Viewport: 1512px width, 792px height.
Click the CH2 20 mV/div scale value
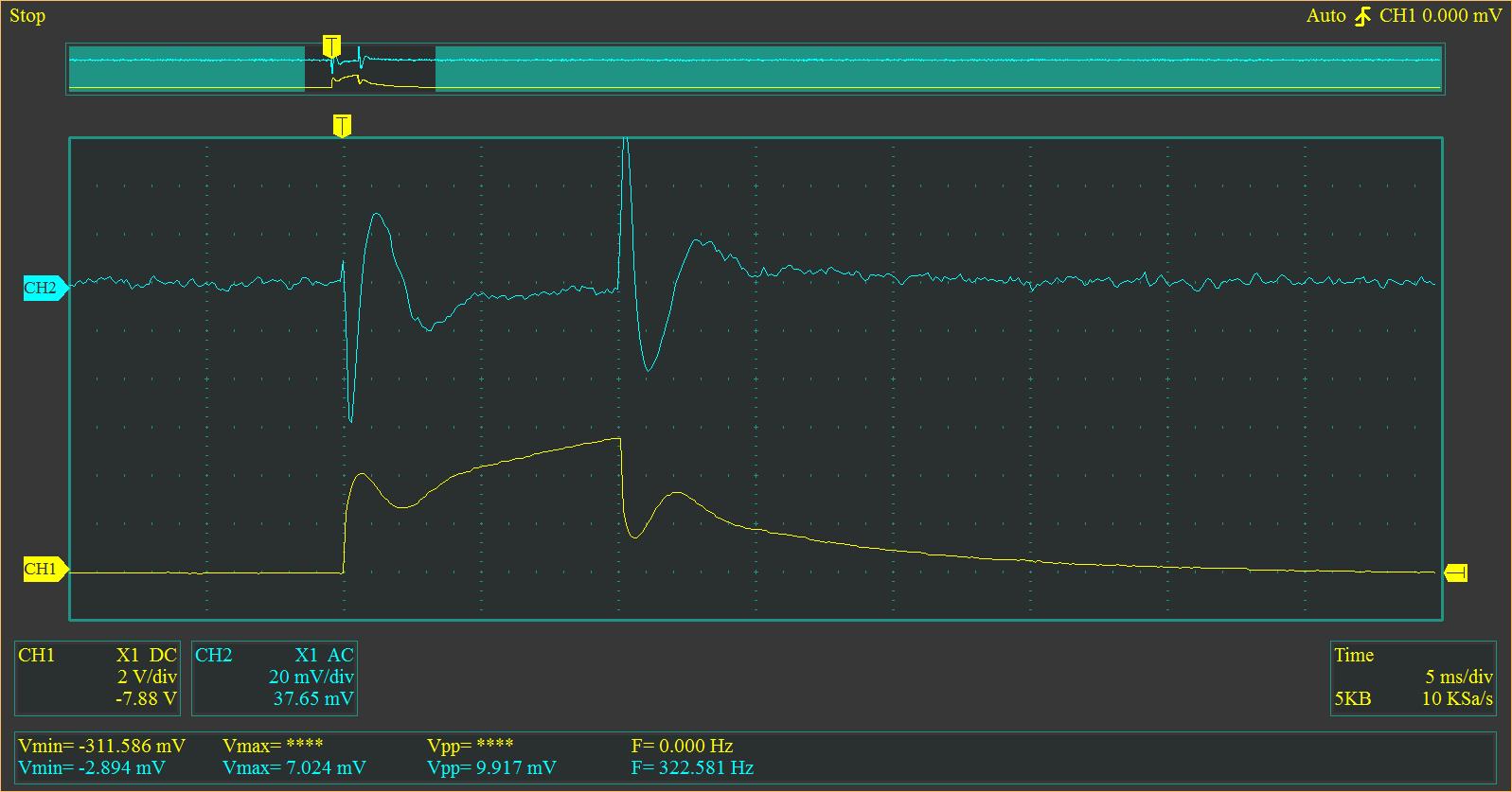coord(311,677)
